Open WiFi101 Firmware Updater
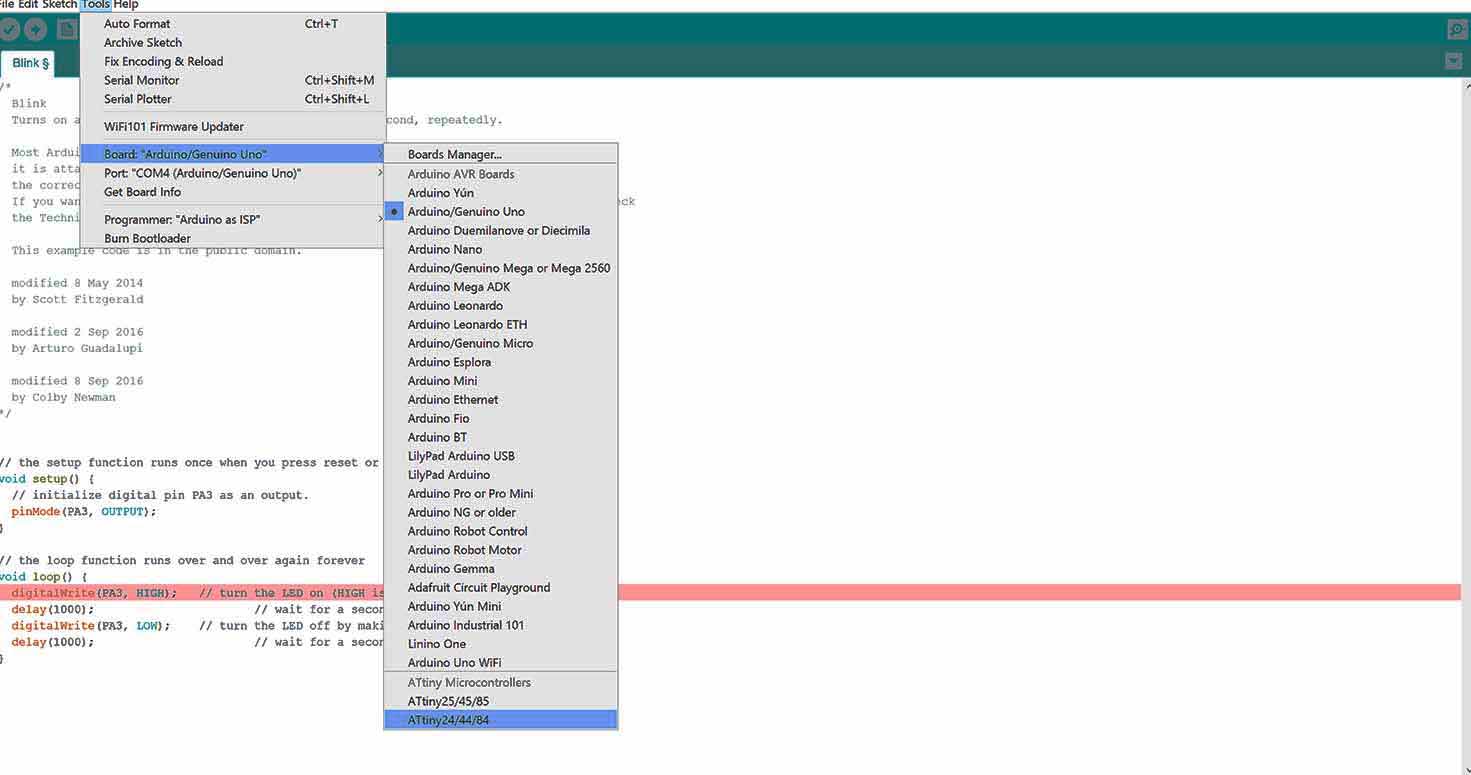This screenshot has height=775, width=1471. click(232, 127)
